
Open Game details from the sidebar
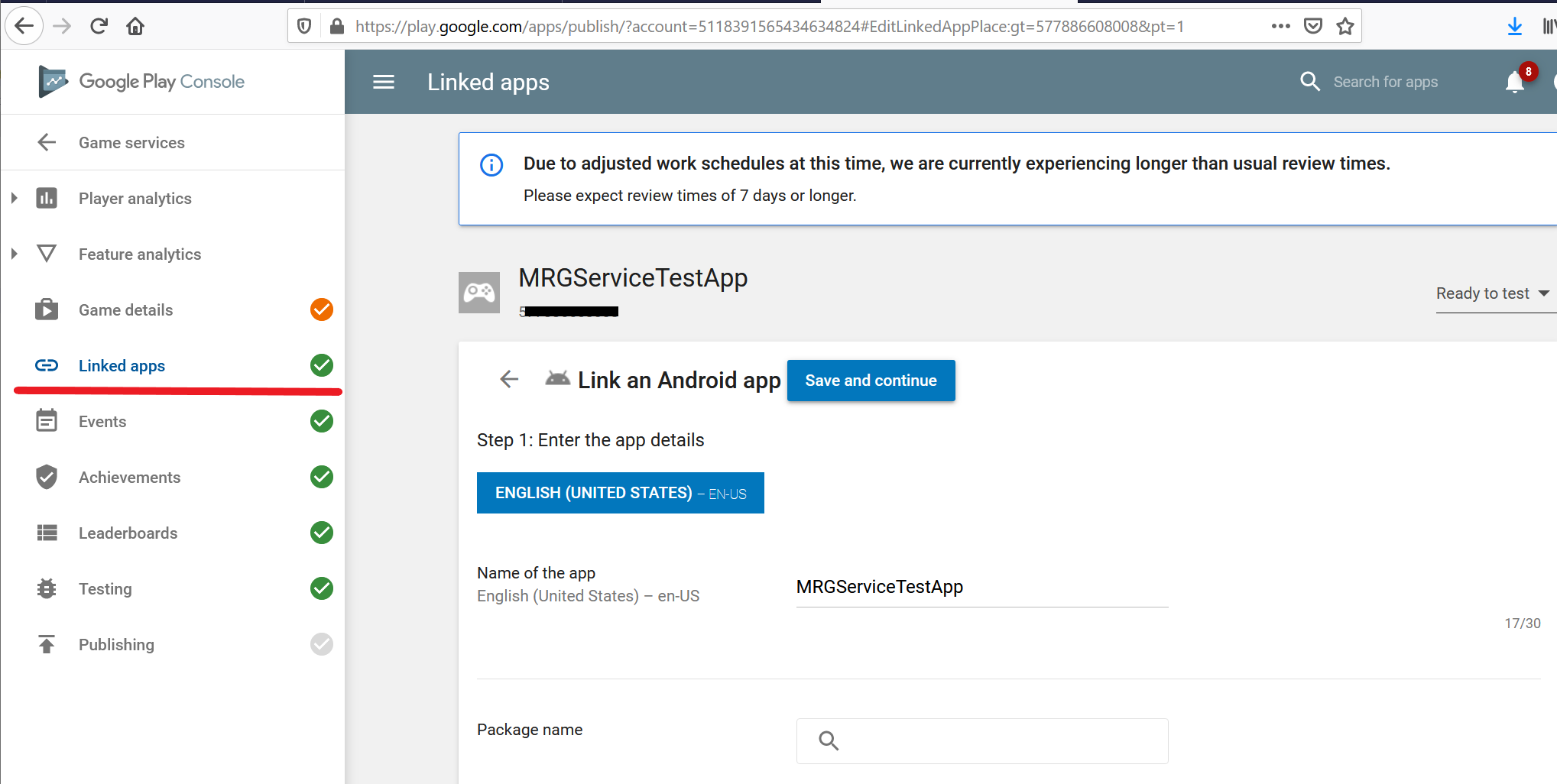click(x=125, y=309)
